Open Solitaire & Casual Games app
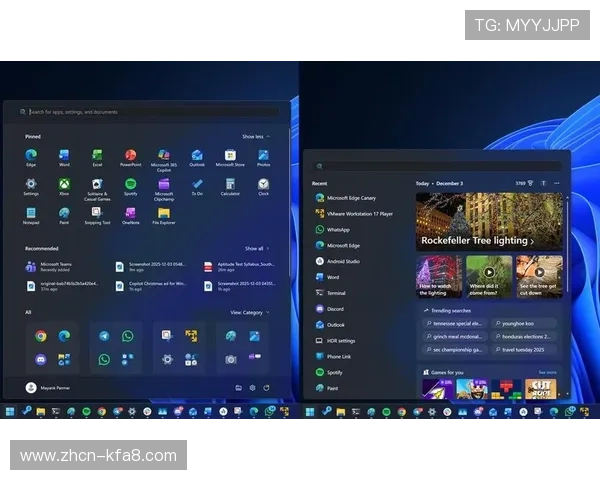 point(97,186)
